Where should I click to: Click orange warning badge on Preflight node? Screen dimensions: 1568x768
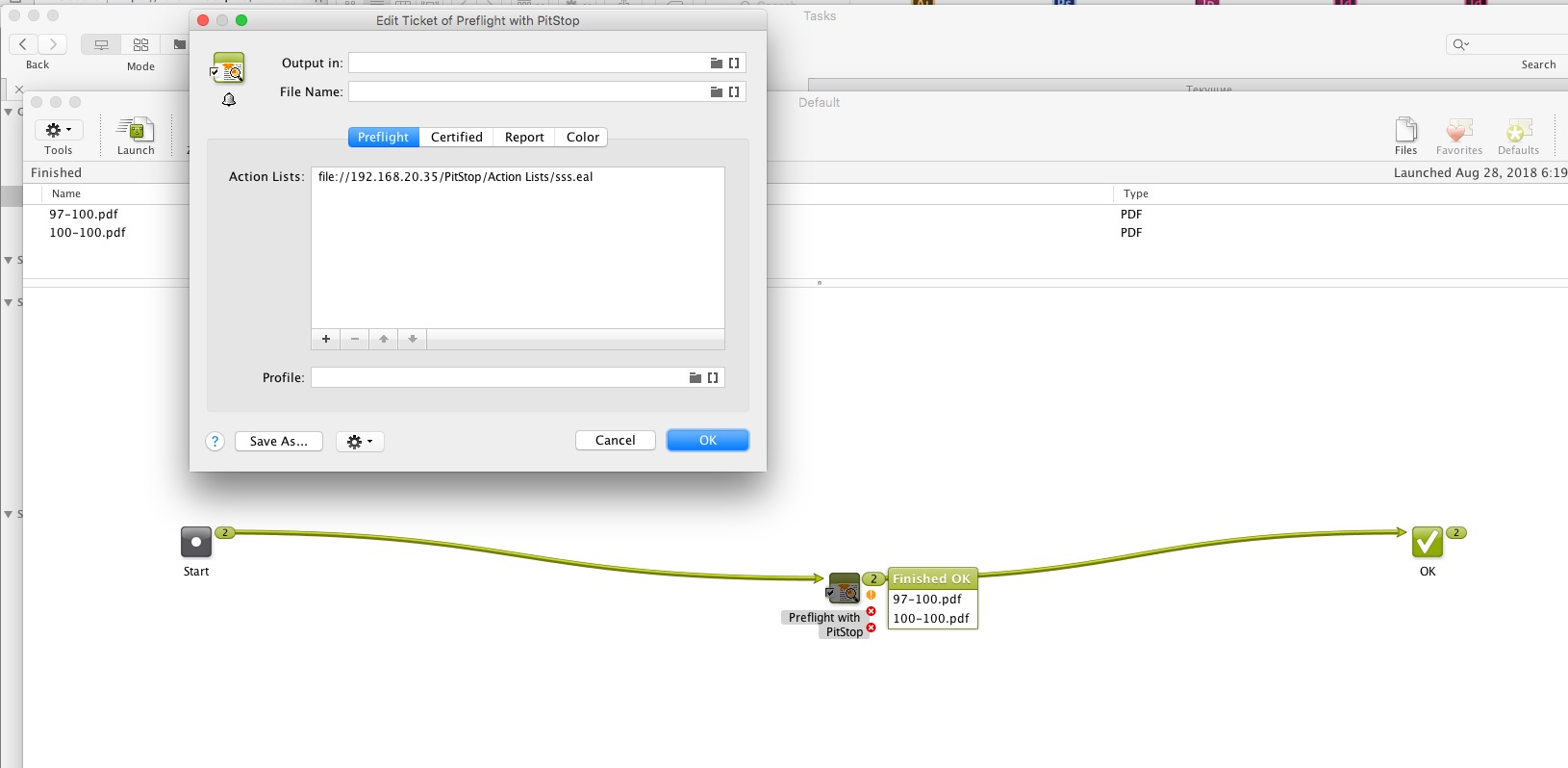[x=872, y=595]
